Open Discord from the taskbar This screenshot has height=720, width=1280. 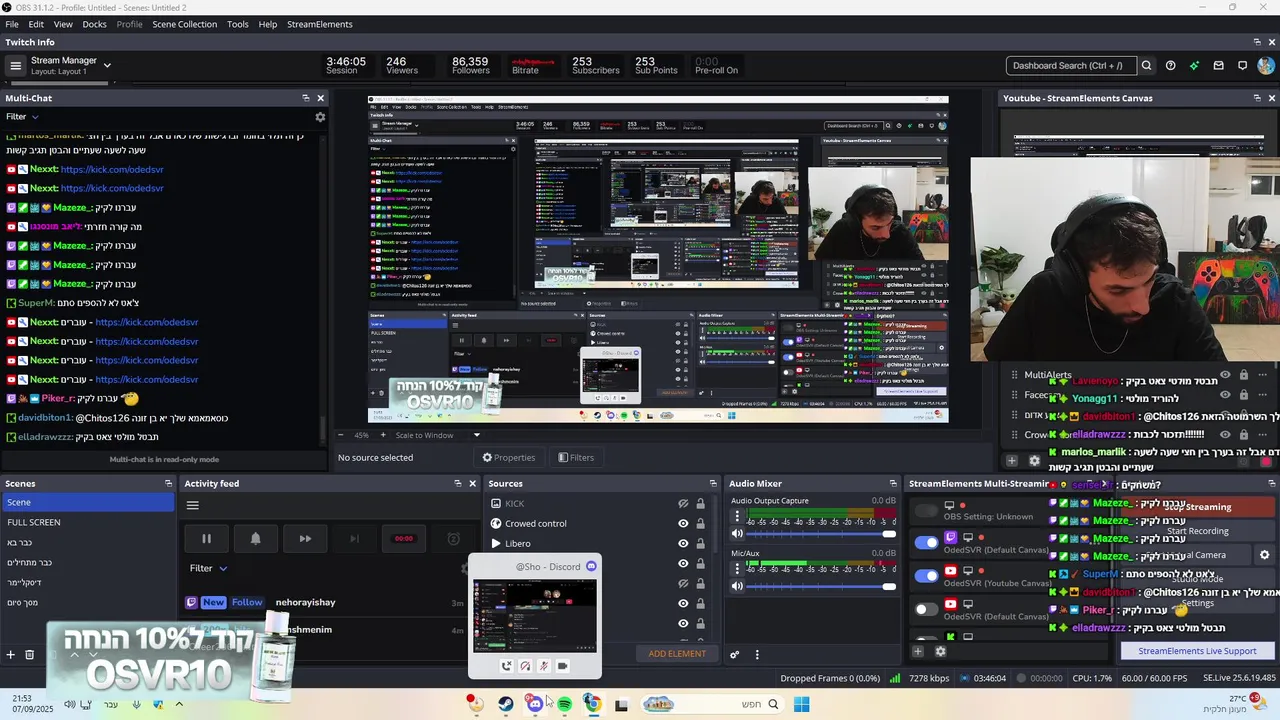click(x=535, y=704)
